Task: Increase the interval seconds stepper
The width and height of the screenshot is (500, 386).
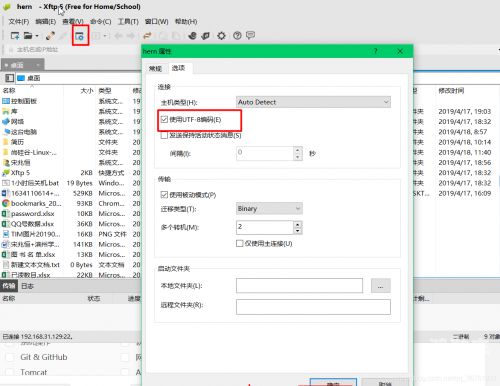Action: (x=298, y=150)
